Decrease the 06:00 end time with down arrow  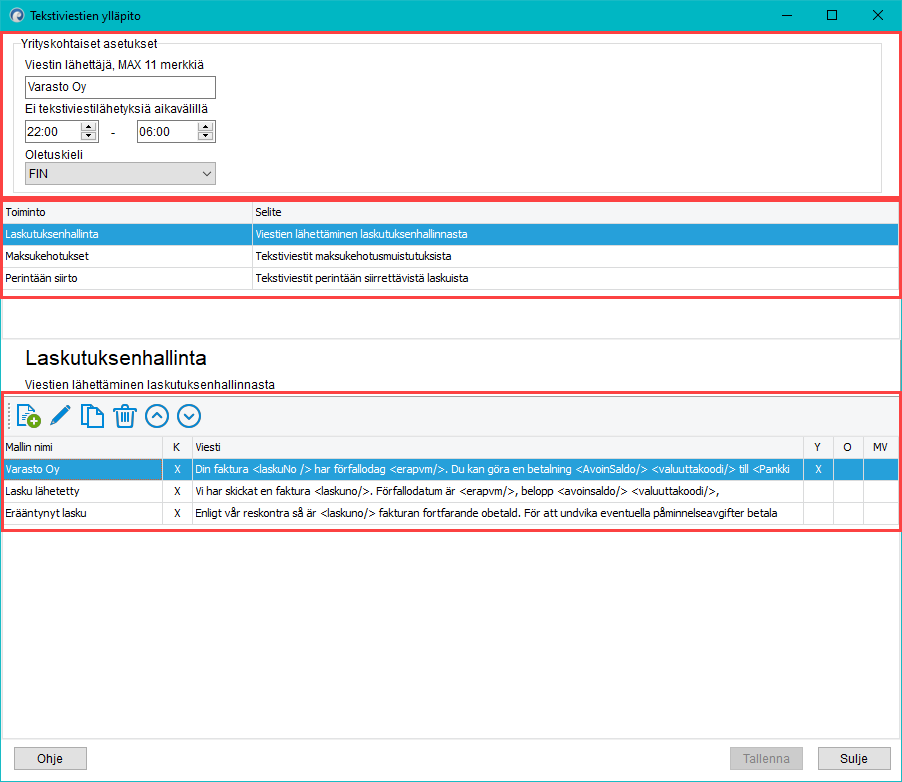[x=205, y=136]
